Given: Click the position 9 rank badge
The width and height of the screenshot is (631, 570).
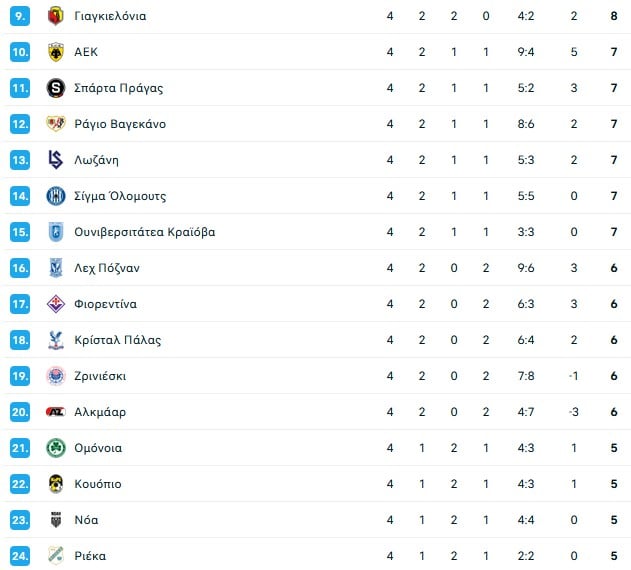Looking at the screenshot, I should click(20, 16).
